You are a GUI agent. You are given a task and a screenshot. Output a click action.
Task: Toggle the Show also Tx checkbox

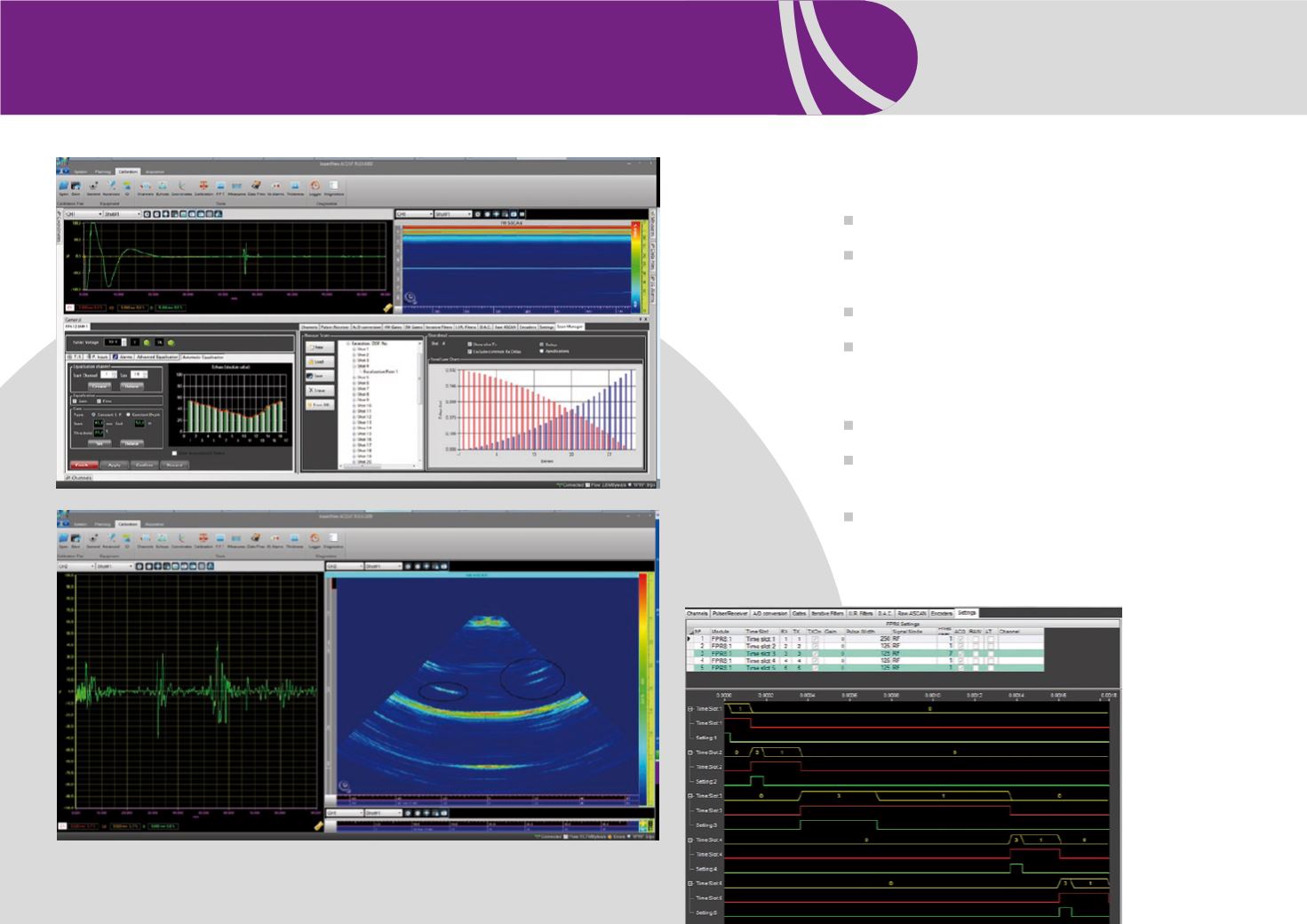point(471,344)
